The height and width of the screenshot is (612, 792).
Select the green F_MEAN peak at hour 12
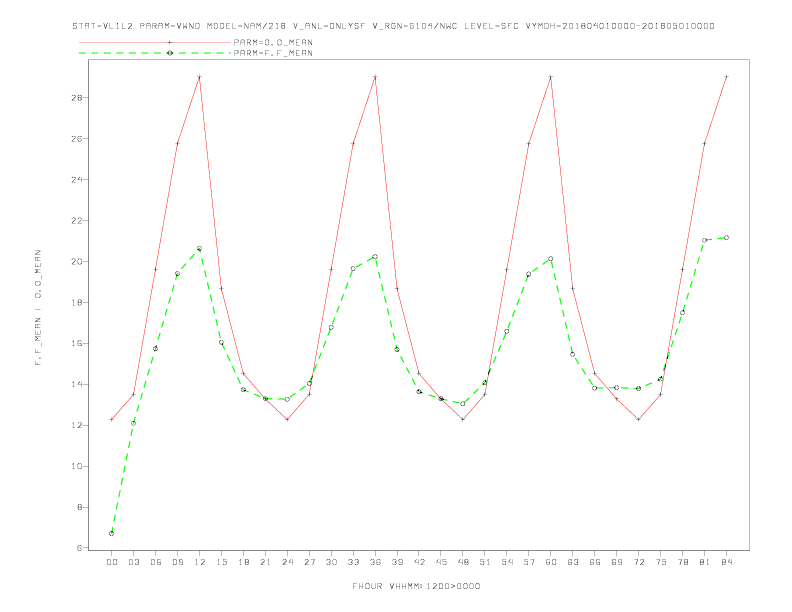[200, 248]
